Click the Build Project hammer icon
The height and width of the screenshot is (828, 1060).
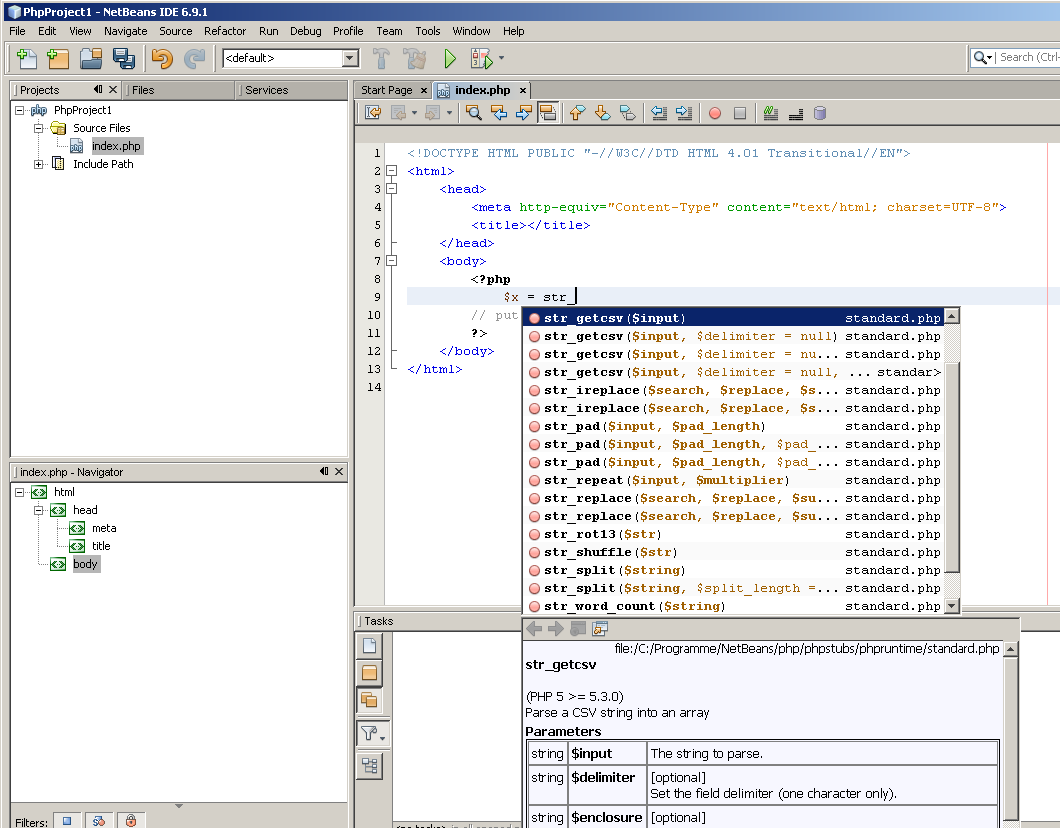click(x=381, y=59)
